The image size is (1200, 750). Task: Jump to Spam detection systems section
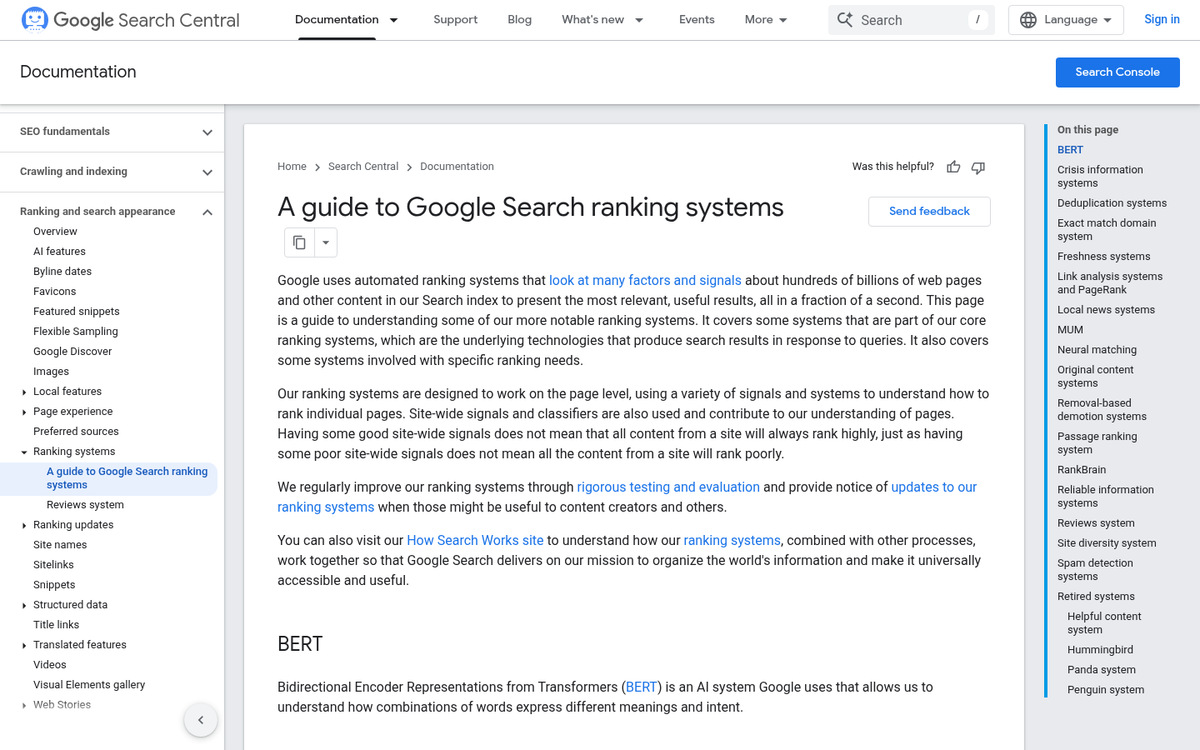click(1095, 570)
